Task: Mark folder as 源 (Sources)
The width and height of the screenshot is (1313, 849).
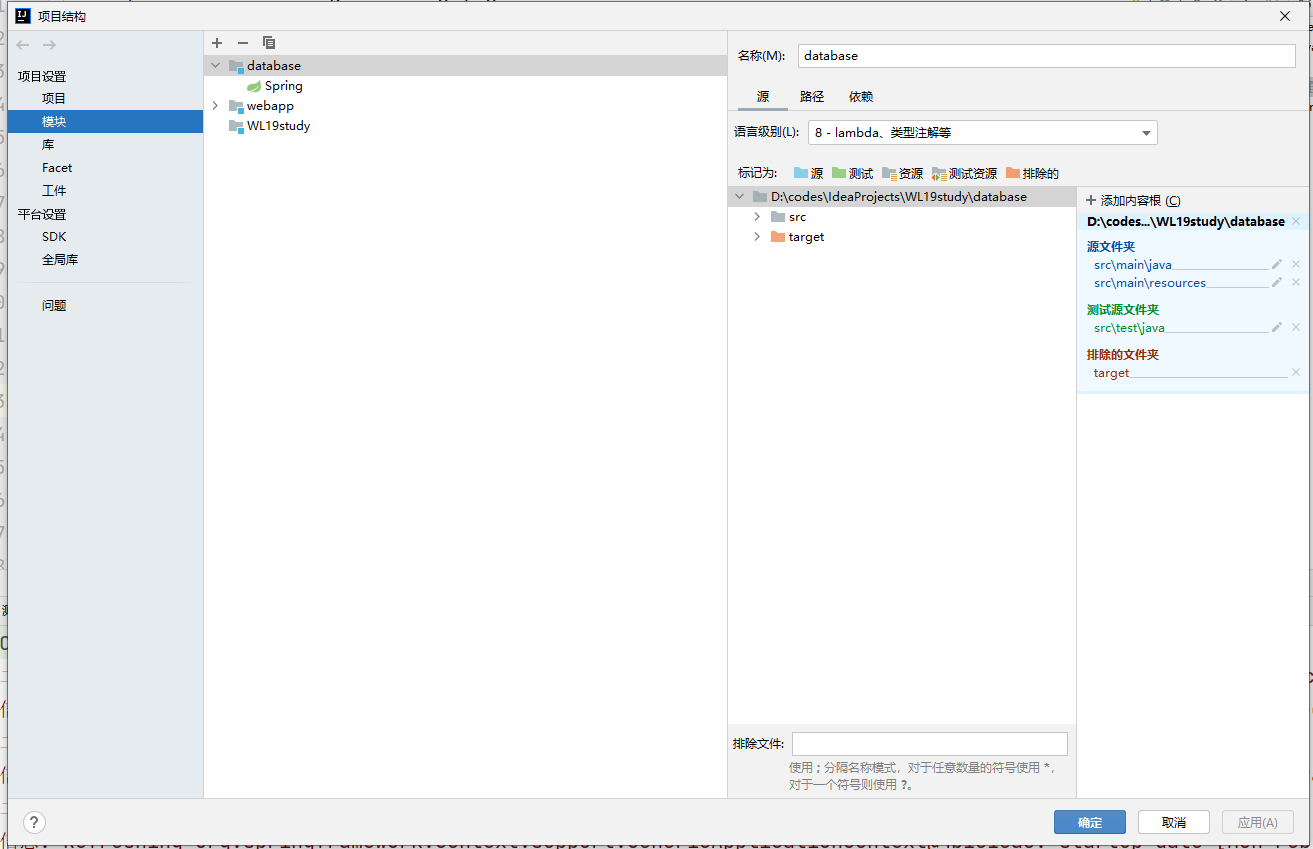Action: coord(808,173)
